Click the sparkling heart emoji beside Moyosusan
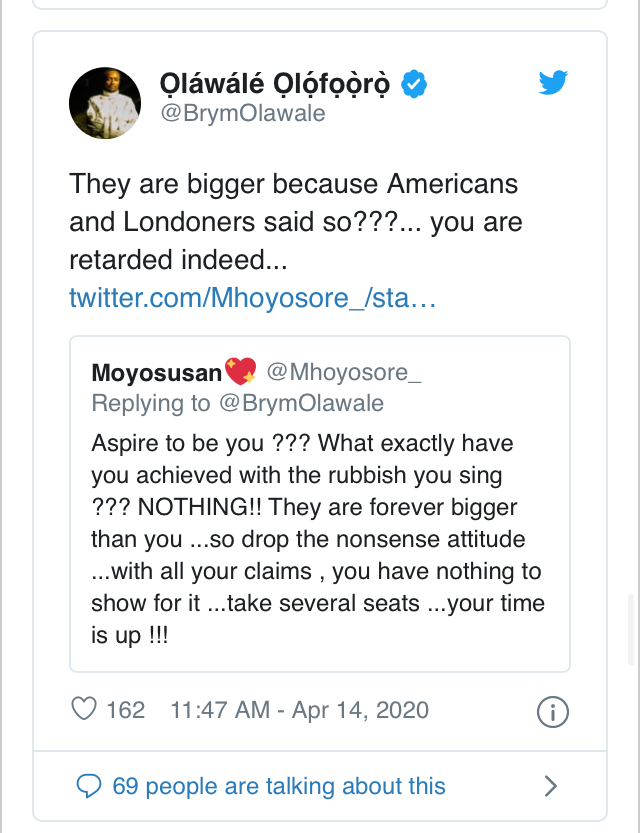Screen dimensions: 640x833 tap(241, 373)
